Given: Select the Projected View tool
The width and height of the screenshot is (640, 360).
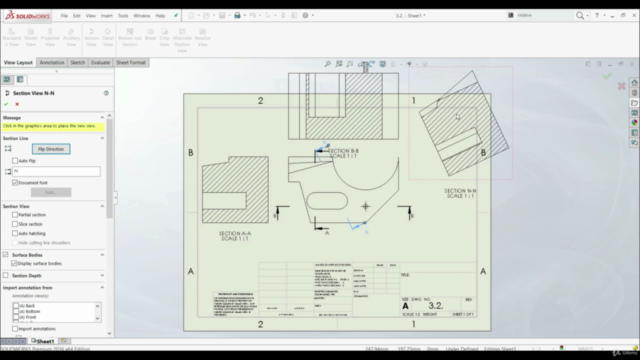Looking at the screenshot, I should (50, 38).
